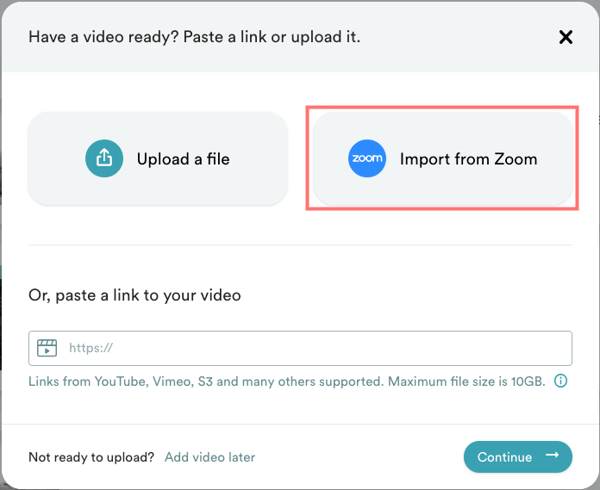Click the Add video later link
Image resolution: width=600 pixels, height=490 pixels.
click(x=210, y=457)
